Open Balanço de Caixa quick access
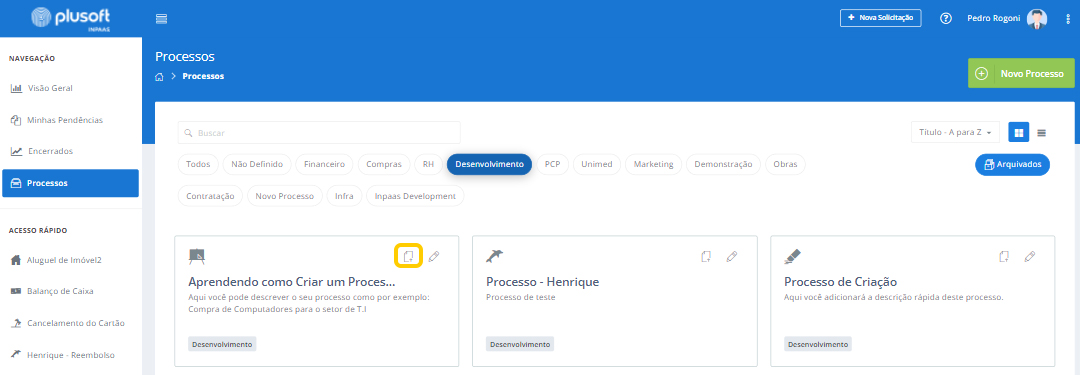Viewport: 1080px width, 375px height. pyautogui.click(x=52, y=291)
